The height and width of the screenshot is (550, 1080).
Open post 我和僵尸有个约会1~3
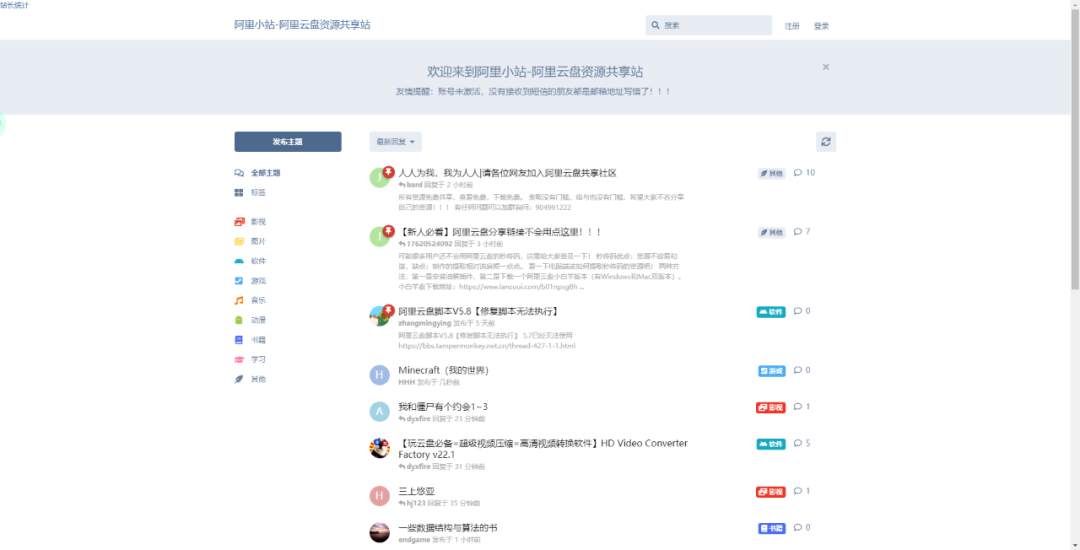tap(443, 407)
